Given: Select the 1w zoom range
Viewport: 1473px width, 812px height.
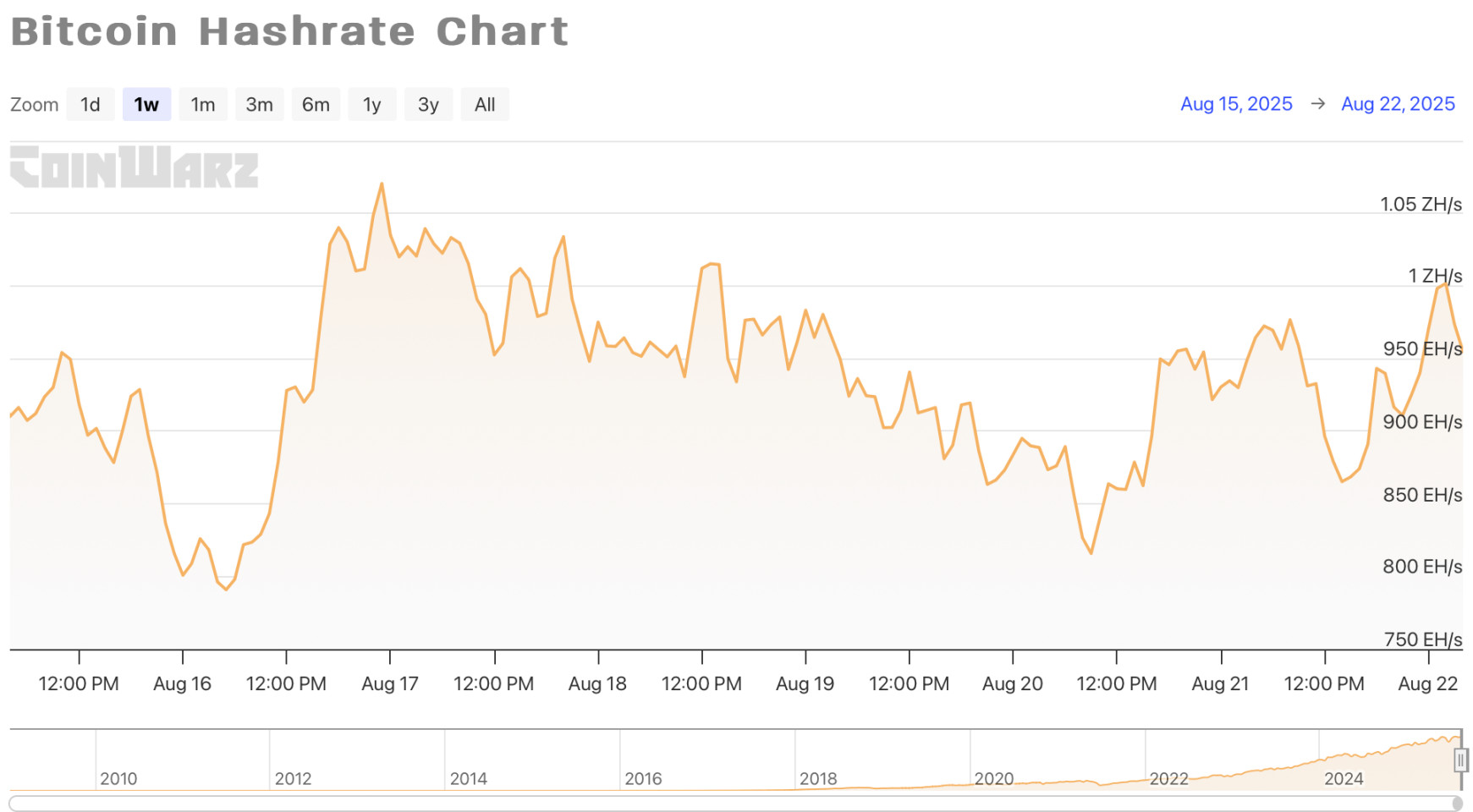Looking at the screenshot, I should coord(146,104).
